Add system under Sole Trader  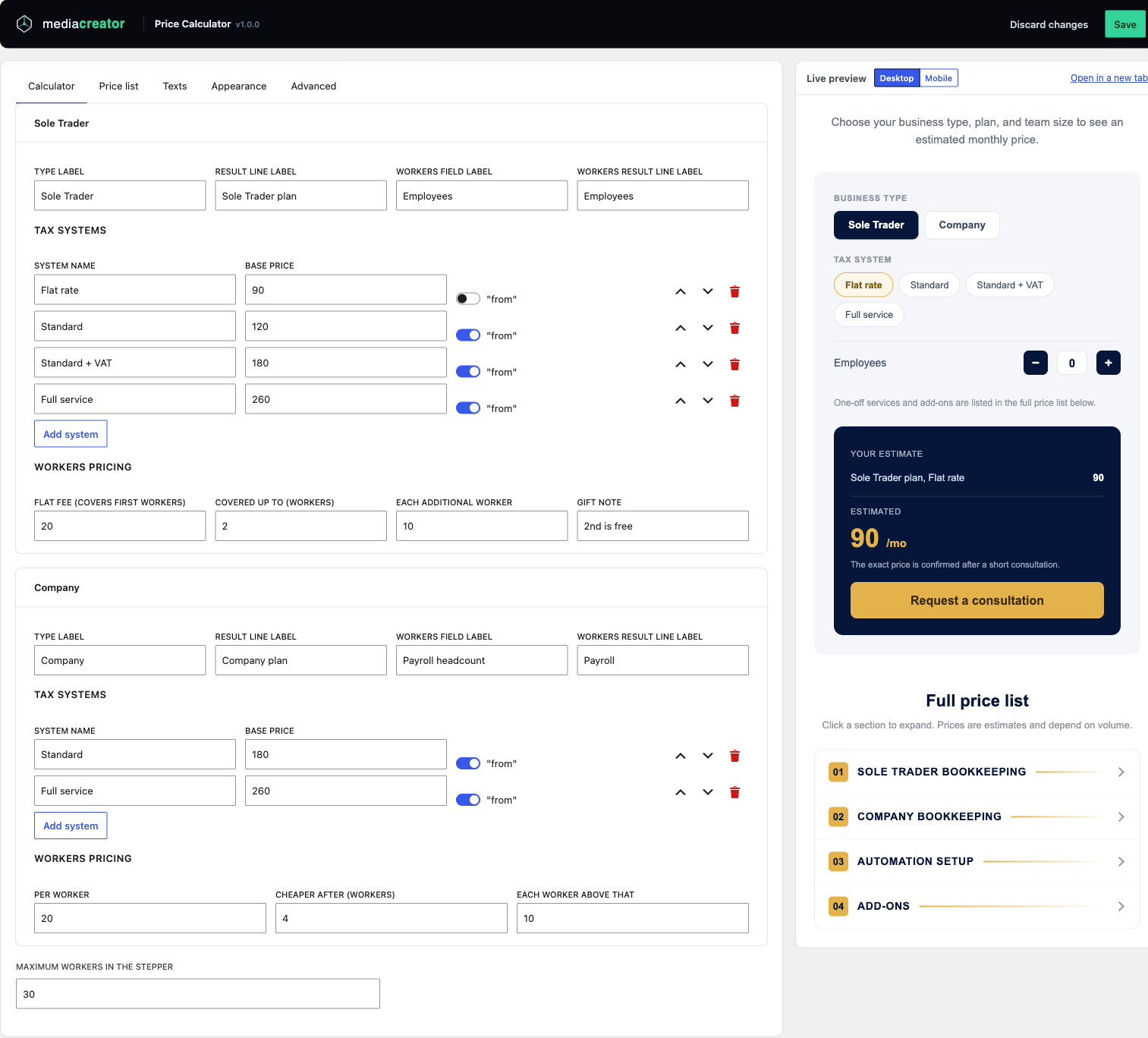tap(71, 434)
